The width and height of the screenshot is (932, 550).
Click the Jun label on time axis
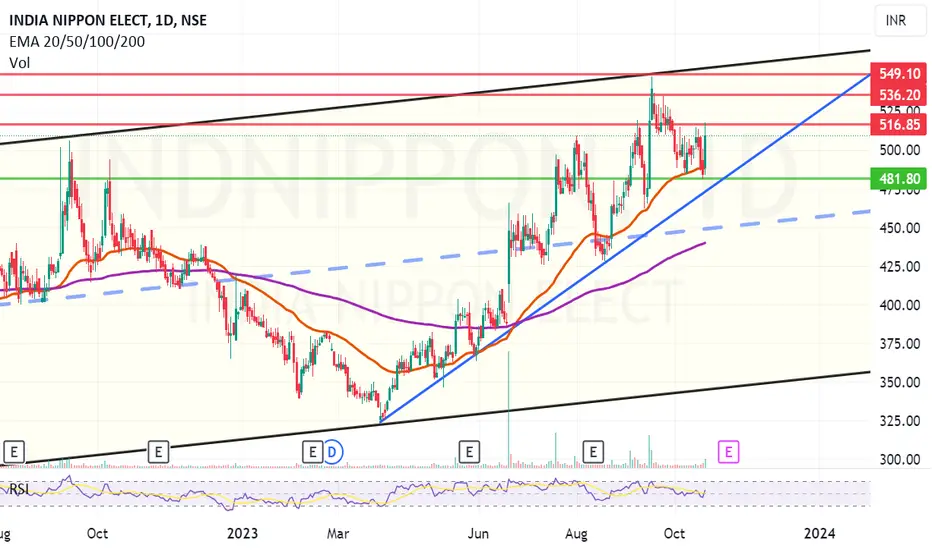coord(477,533)
